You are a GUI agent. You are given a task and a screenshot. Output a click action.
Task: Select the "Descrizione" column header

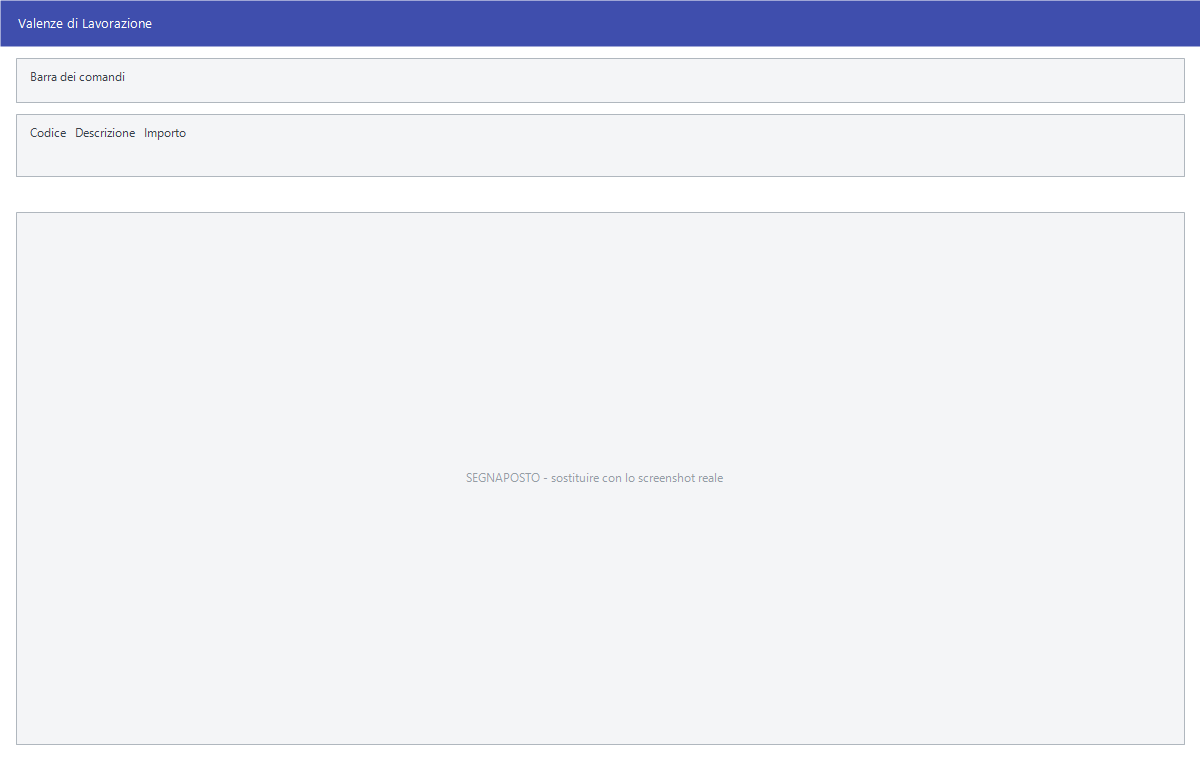point(105,133)
